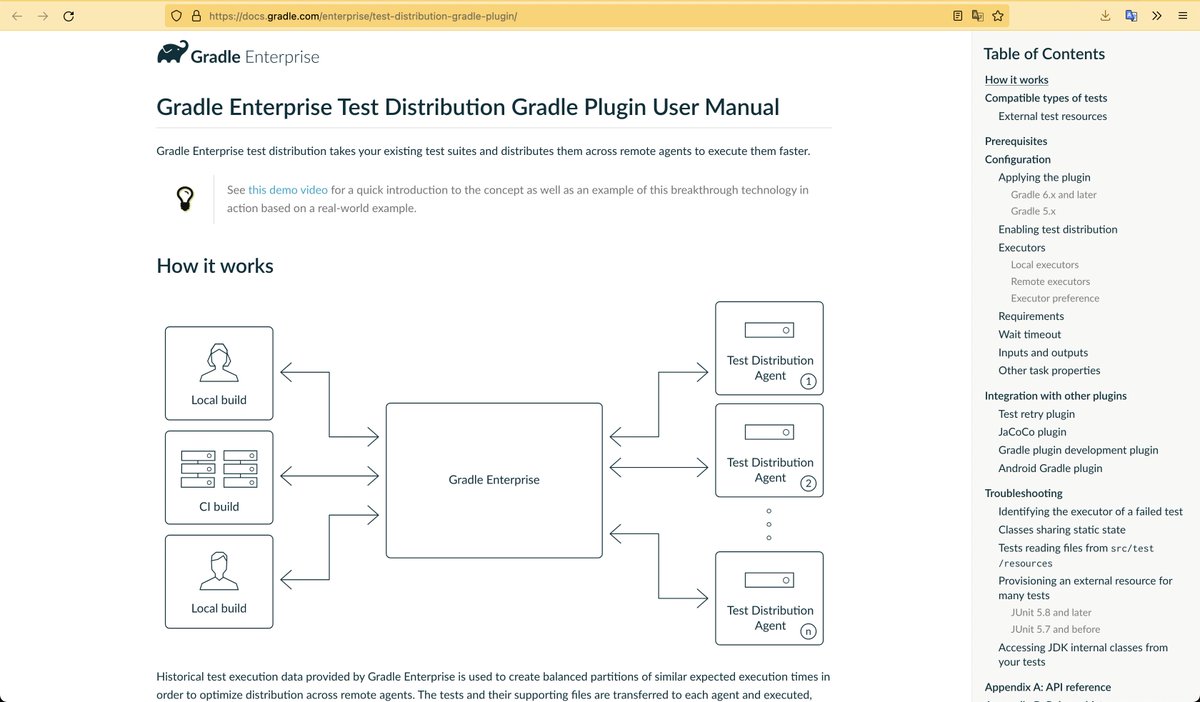Click the translate page icon in address bar
Viewport: 1200px width, 702px height.
tap(977, 16)
